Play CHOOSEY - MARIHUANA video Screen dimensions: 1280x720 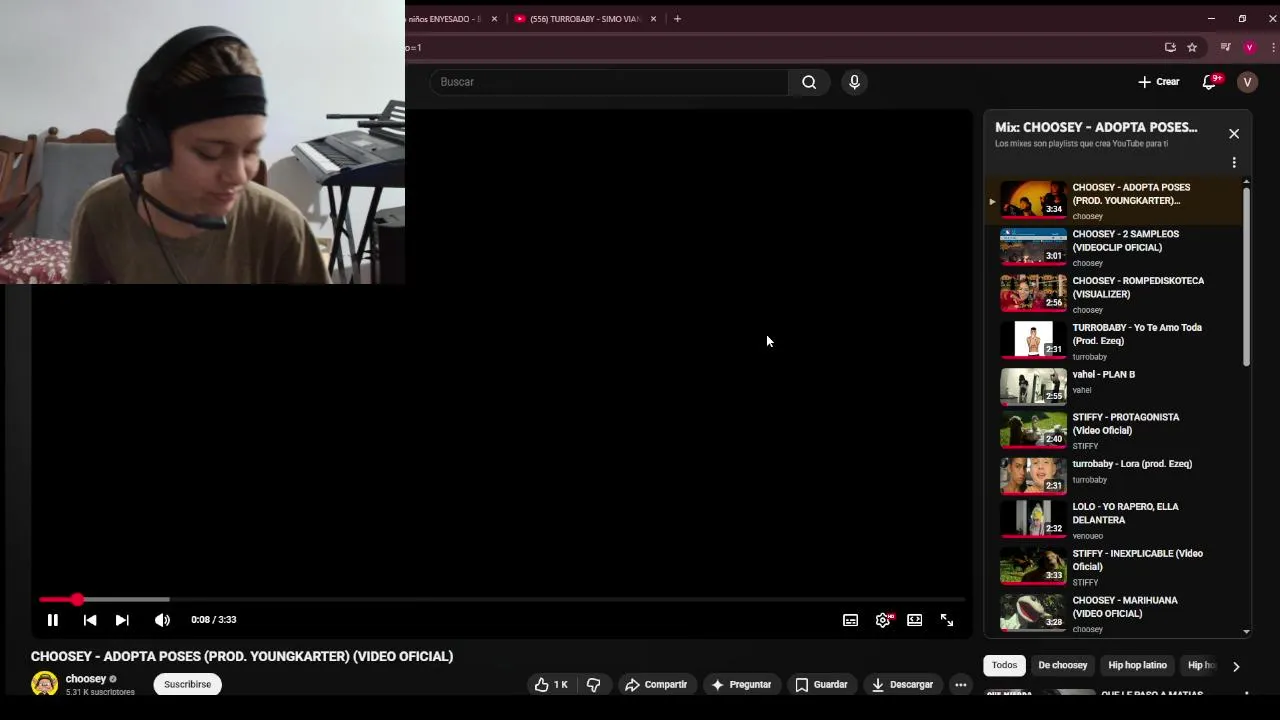click(x=1113, y=613)
